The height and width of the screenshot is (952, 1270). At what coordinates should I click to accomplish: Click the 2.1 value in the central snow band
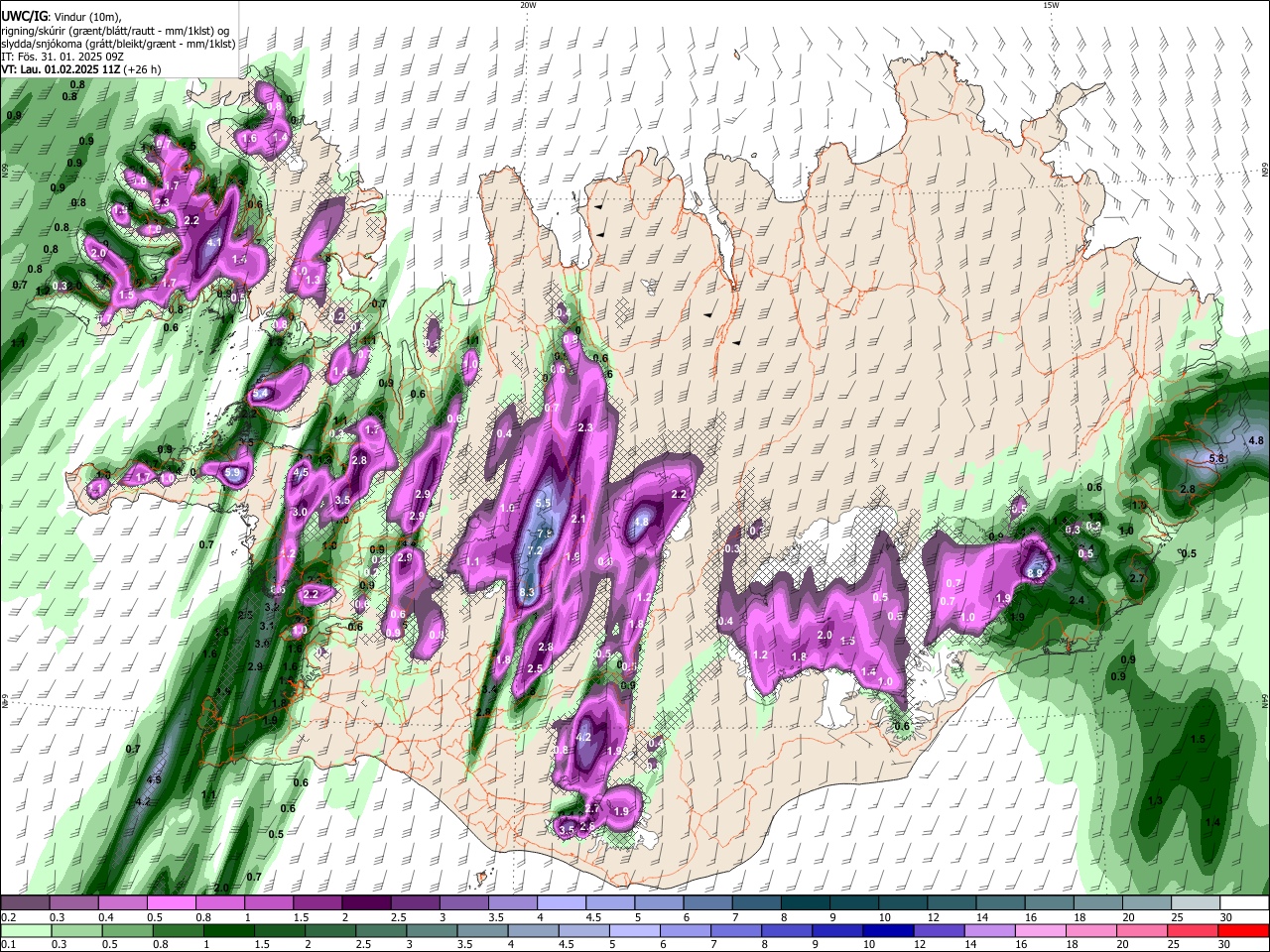pos(578,520)
